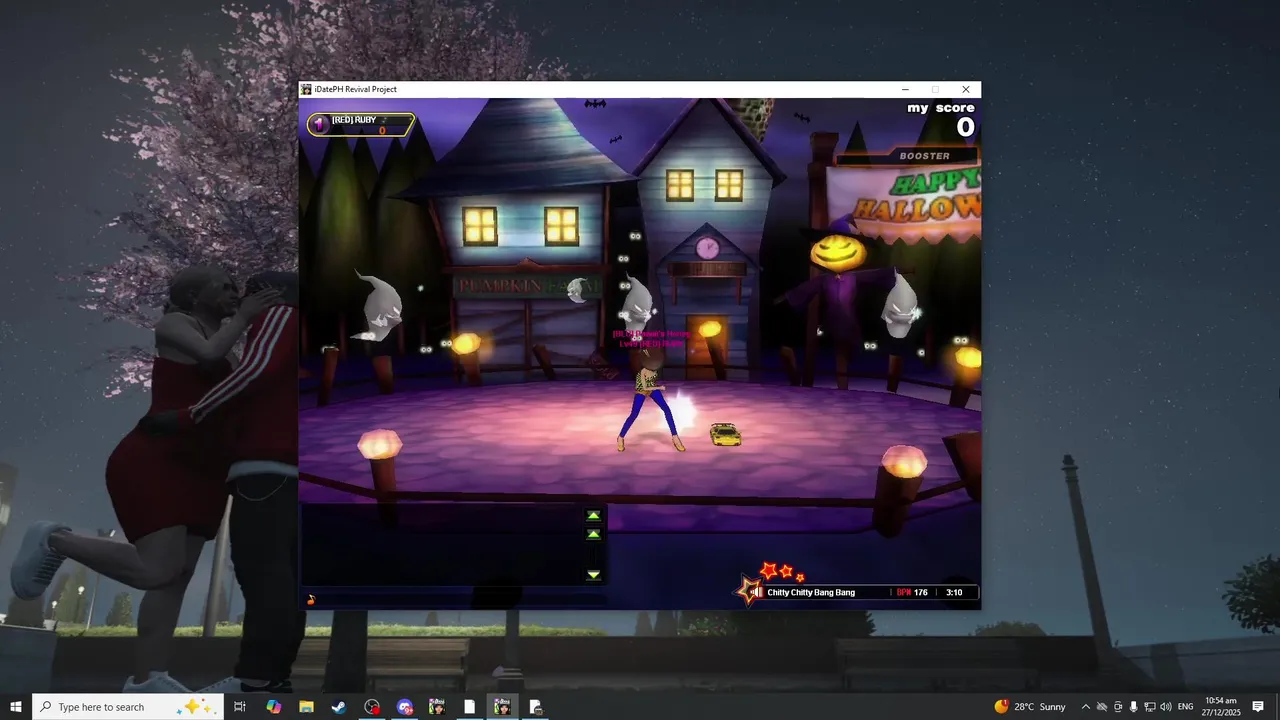Open Microsoft Copilot from the taskbar
This screenshot has height=720, width=1280.
click(x=273, y=707)
